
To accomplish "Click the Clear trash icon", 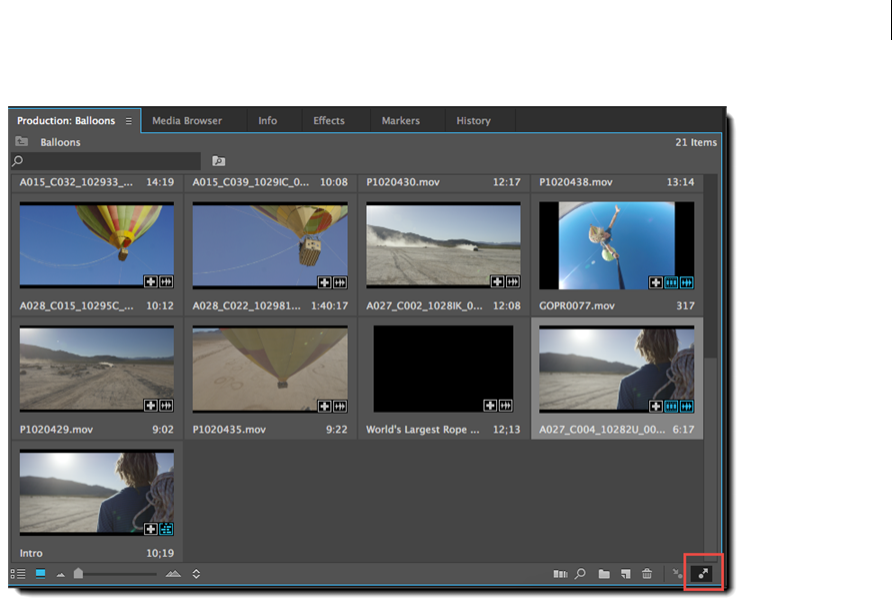I will pyautogui.click(x=647, y=574).
